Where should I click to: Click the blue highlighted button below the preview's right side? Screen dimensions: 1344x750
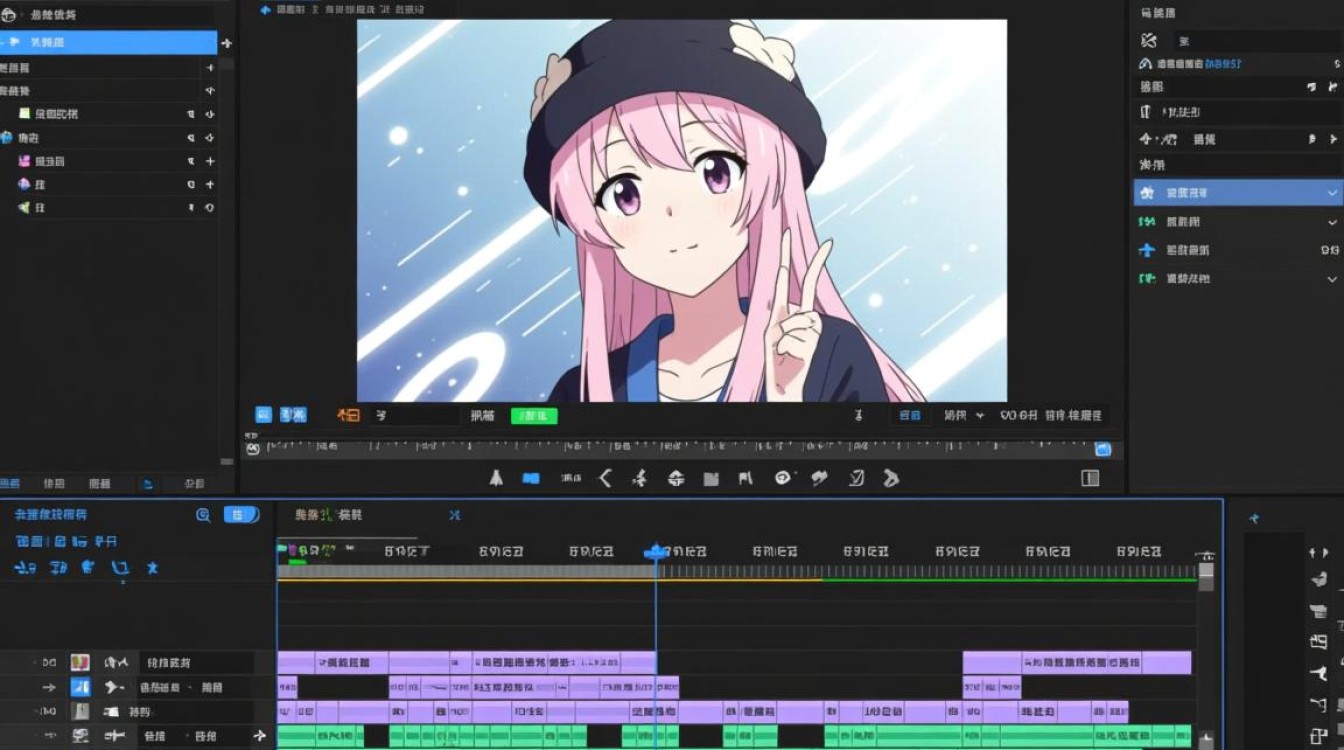909,415
